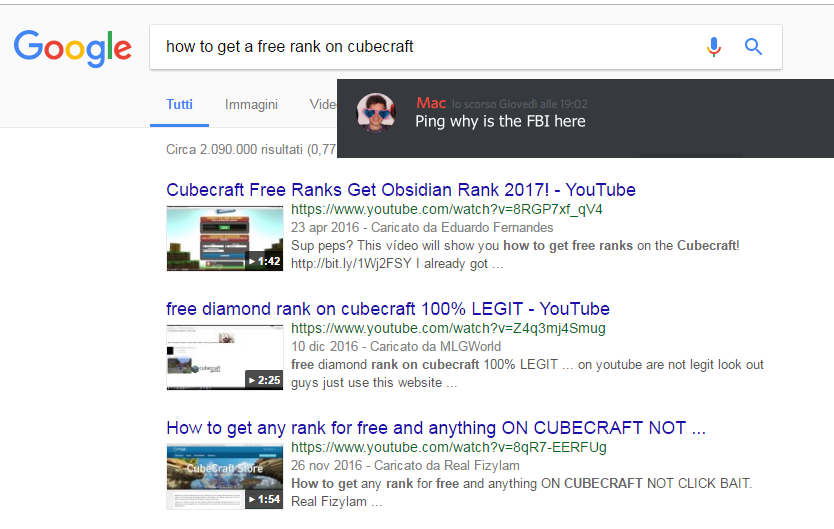834x529 pixels.
Task: Click the snippet 'guys just use this website'
Action: click(373, 383)
